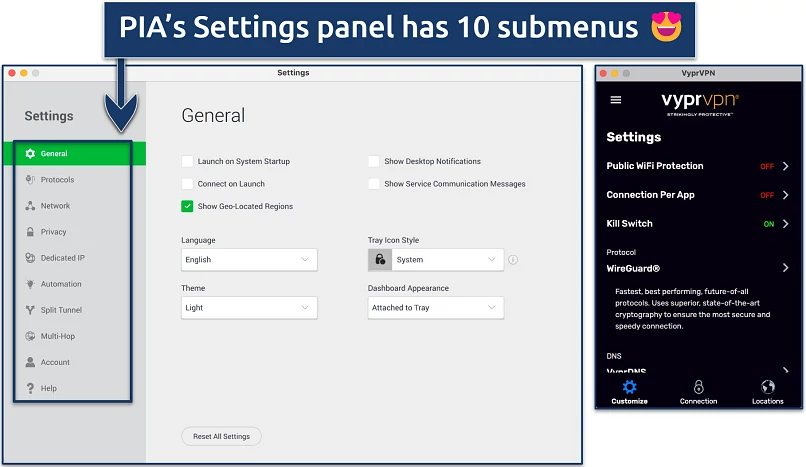This screenshot has height=467, width=806.
Task: Click the Customize gear icon in VyprVPN
Action: 629,387
